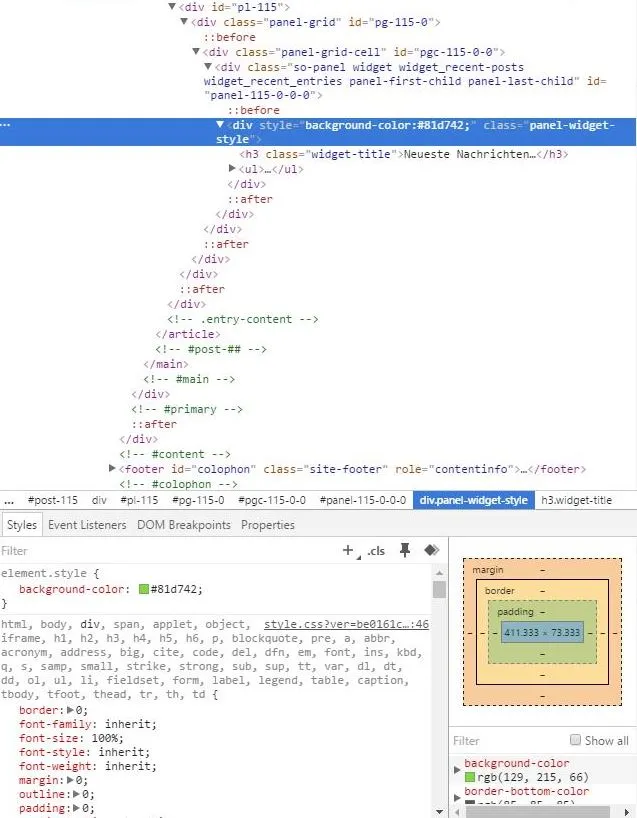
Task: Select #pgc-115-0-0 in the breadcrumb
Action: [x=272, y=500]
